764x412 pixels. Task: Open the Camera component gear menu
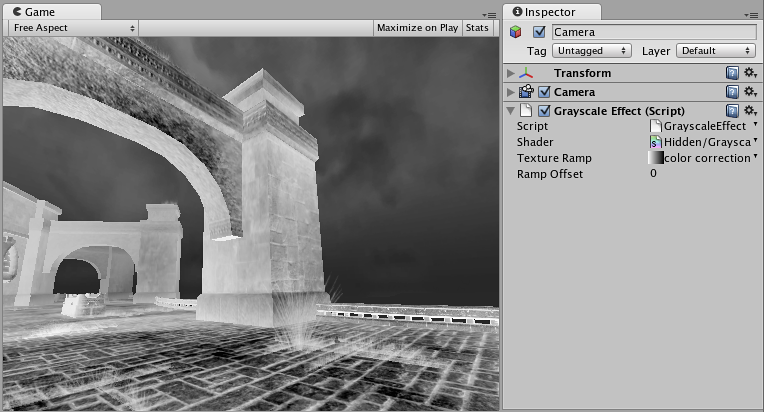[x=750, y=92]
